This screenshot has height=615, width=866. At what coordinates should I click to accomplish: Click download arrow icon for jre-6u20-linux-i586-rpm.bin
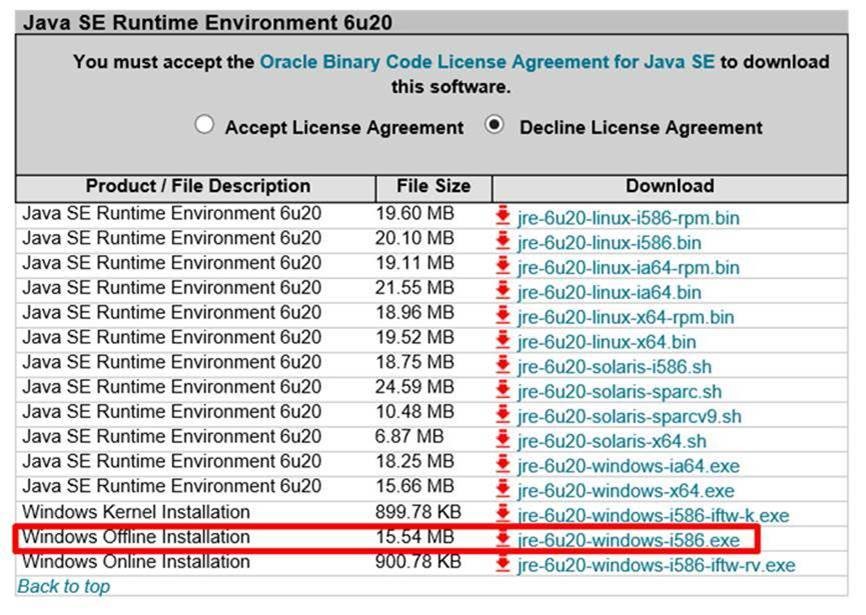tap(503, 216)
